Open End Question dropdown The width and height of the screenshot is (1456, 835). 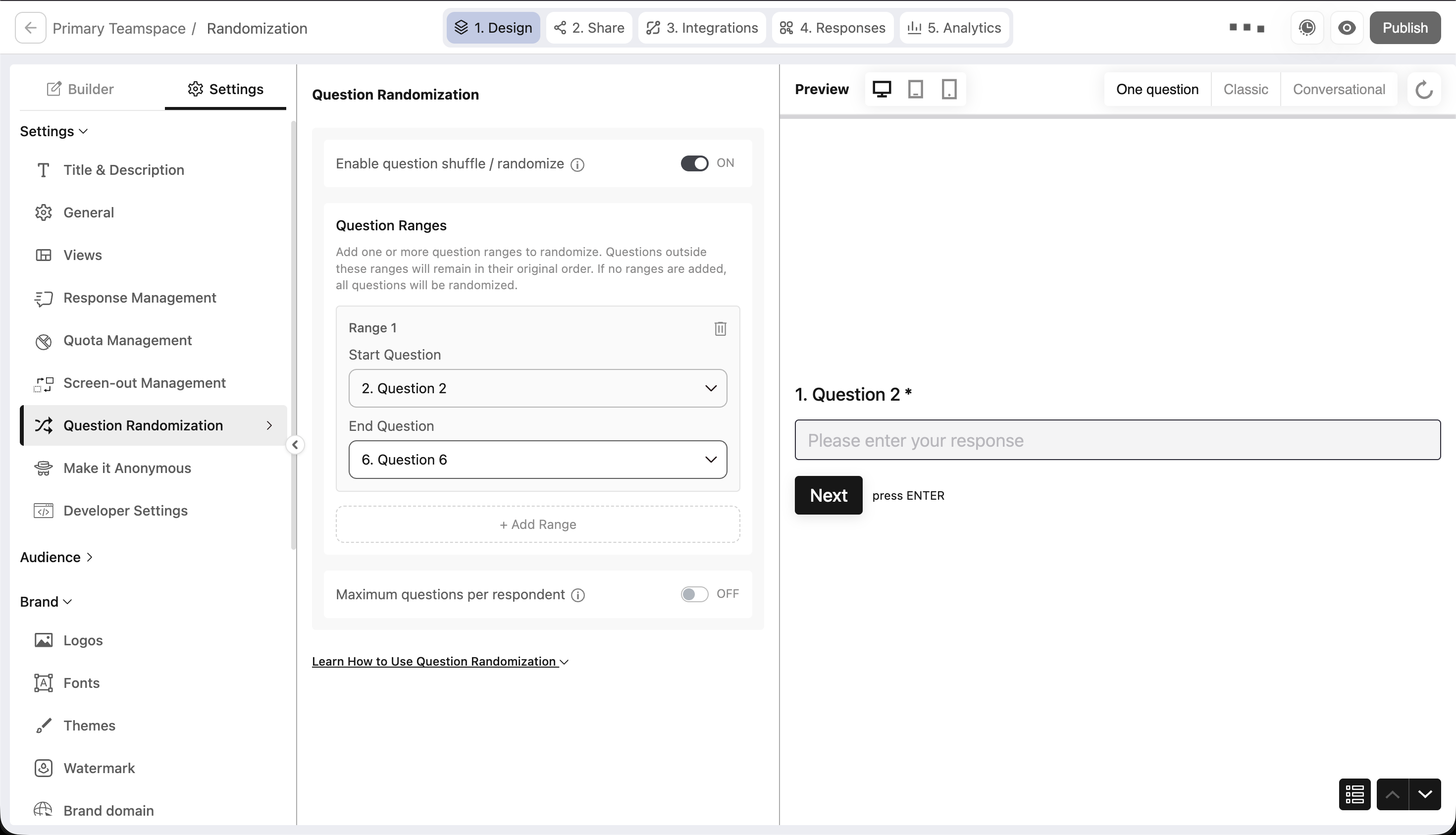click(x=537, y=460)
